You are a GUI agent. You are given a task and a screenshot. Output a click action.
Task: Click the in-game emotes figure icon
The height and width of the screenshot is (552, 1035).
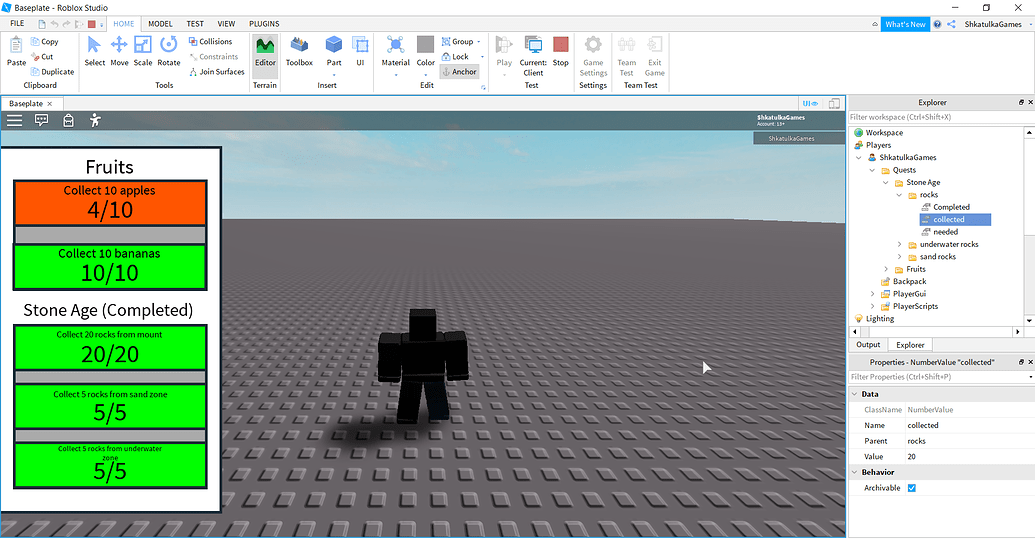95,120
